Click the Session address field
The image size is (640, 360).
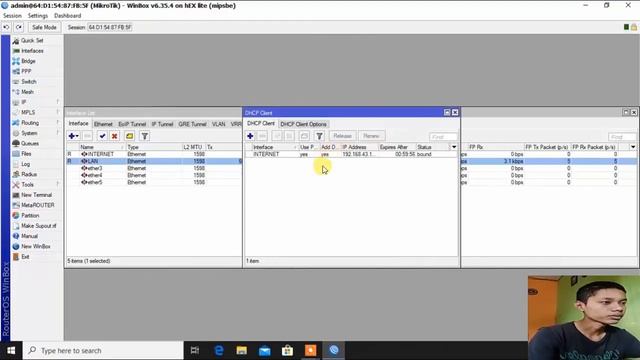click(x=110, y=27)
